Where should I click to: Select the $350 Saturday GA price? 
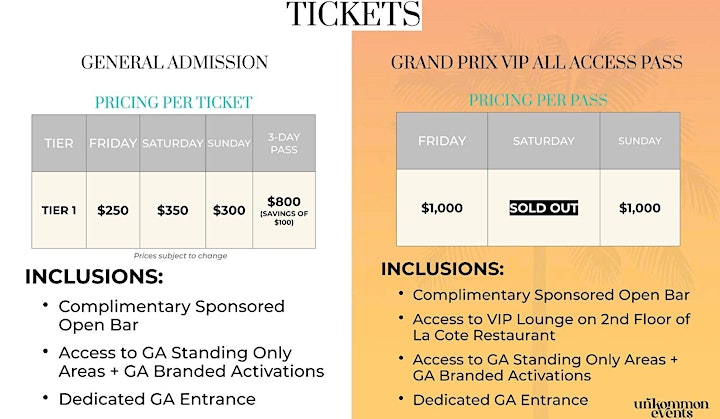(x=173, y=210)
